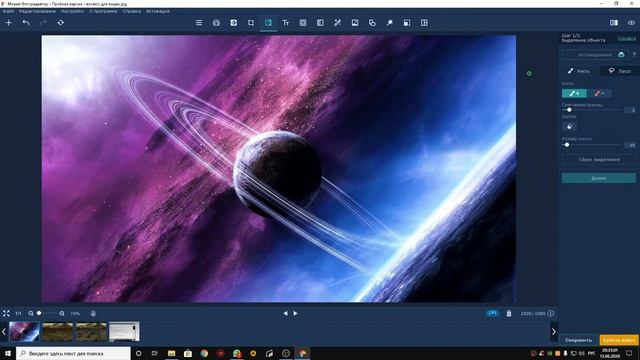
Task: Select the eraser (Ластик) tool
Action: [x=569, y=127]
